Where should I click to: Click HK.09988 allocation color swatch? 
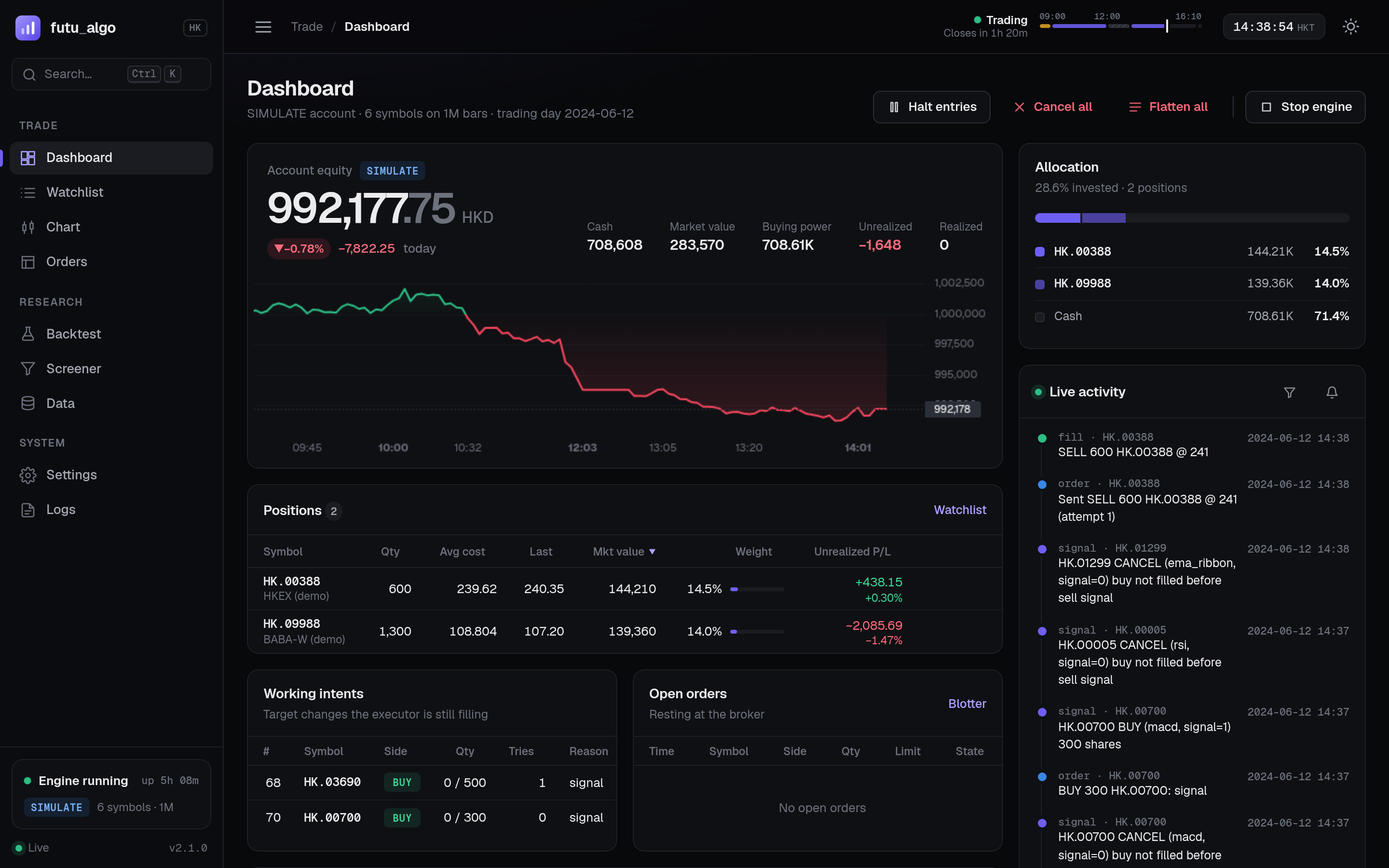[x=1039, y=284]
